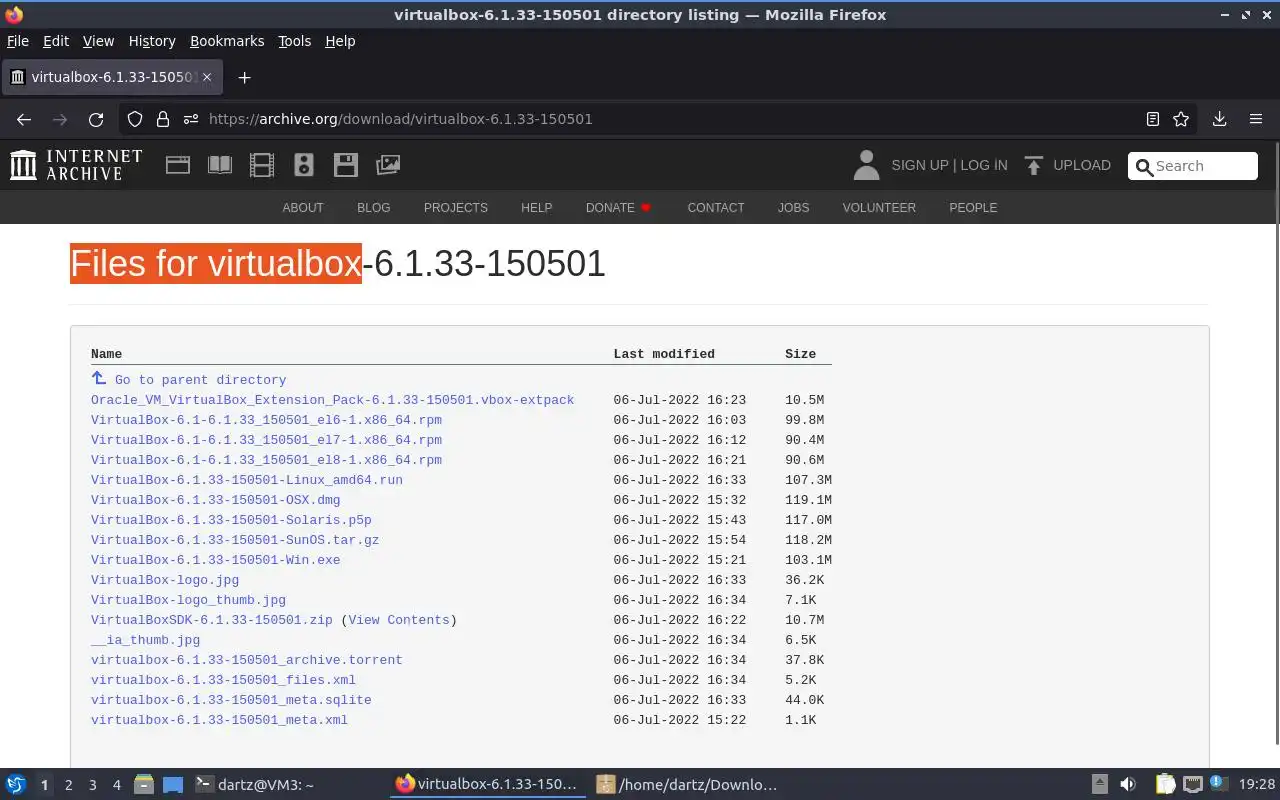Click the Internet Archive logo
1280x800 pixels.
[76, 165]
